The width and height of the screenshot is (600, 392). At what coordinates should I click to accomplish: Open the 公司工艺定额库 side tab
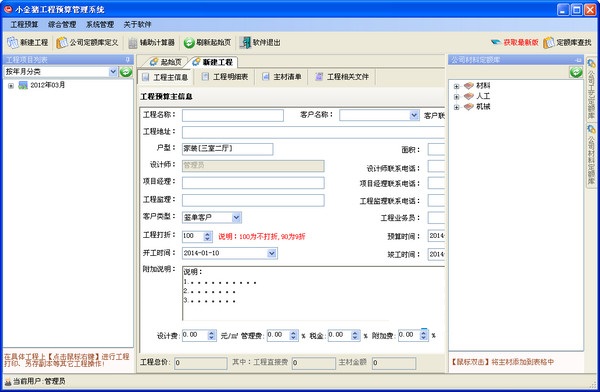(x=592, y=90)
